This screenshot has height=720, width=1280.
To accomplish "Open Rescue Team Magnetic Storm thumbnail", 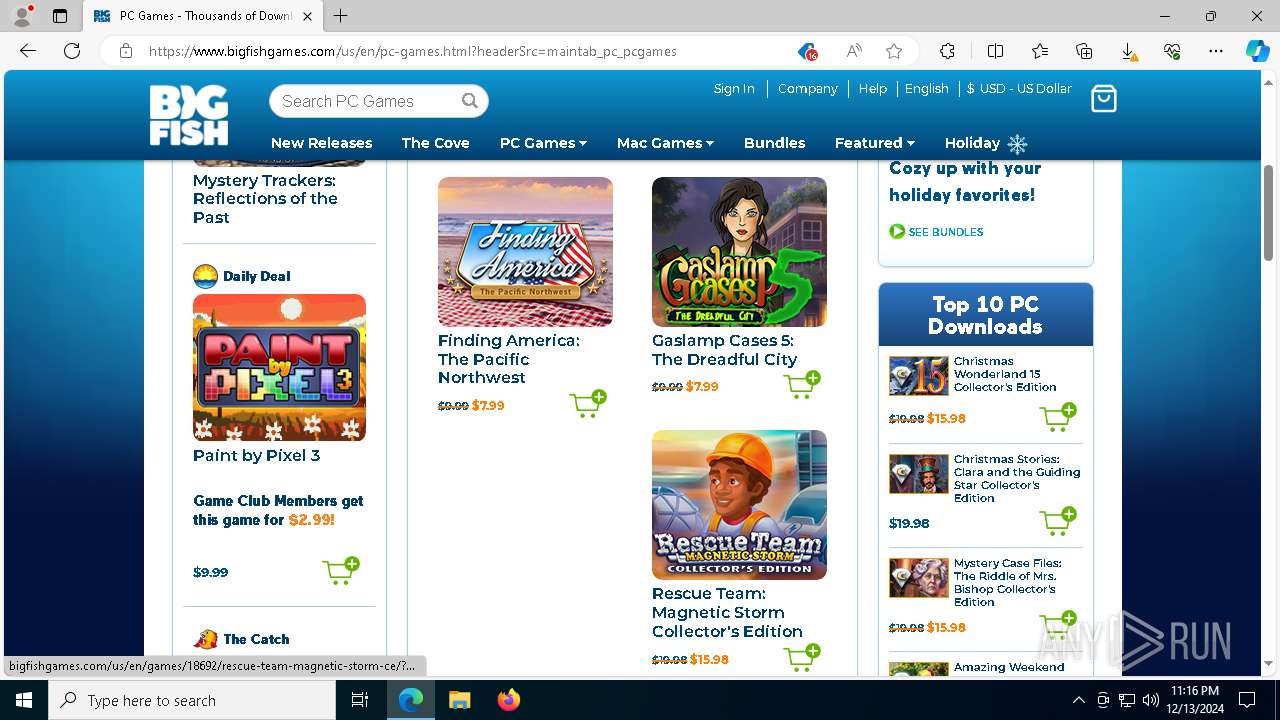I will click(739, 505).
